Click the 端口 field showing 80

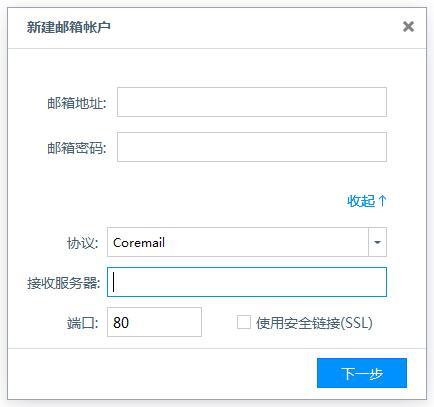(x=154, y=322)
